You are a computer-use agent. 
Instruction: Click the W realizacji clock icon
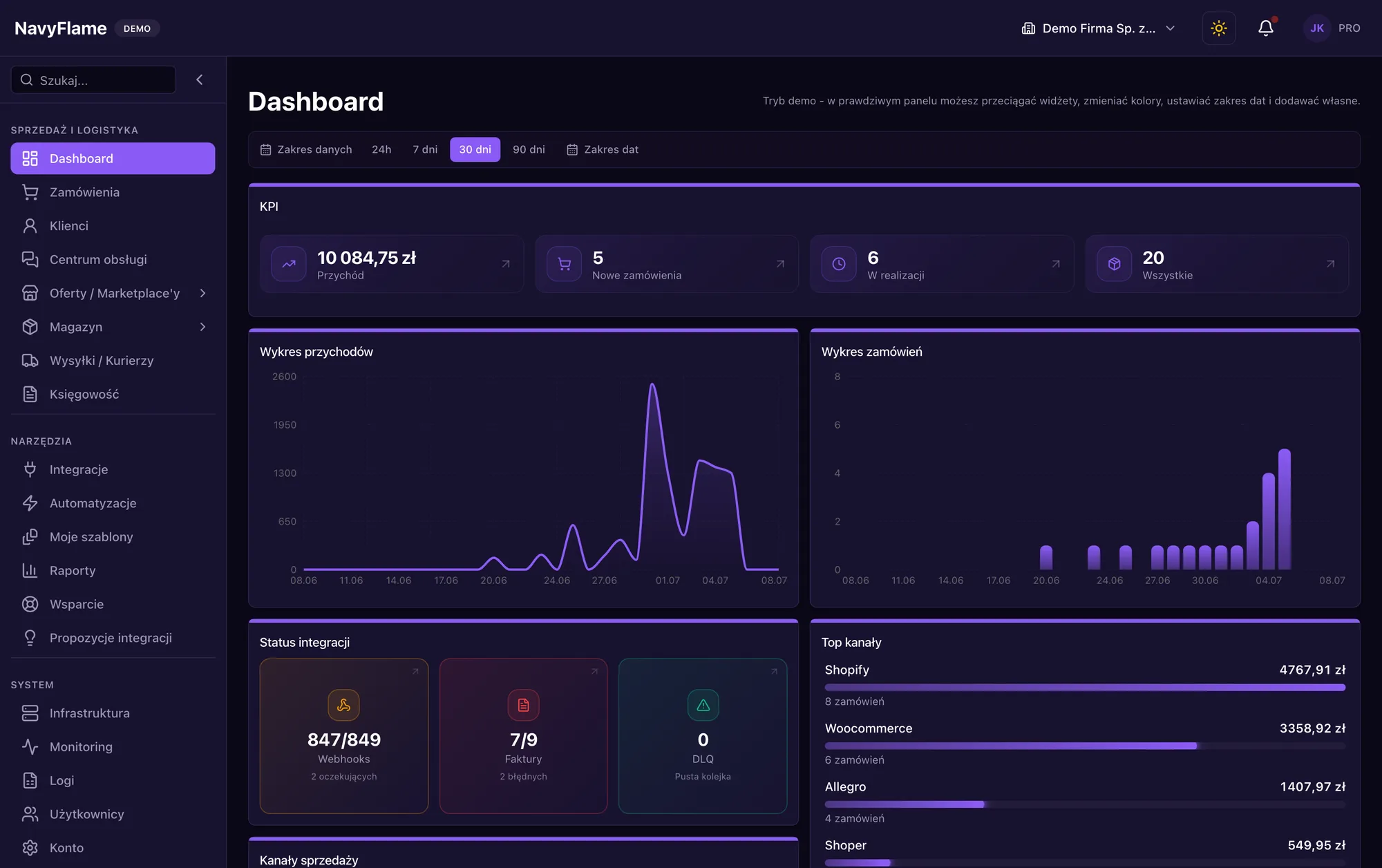(839, 264)
